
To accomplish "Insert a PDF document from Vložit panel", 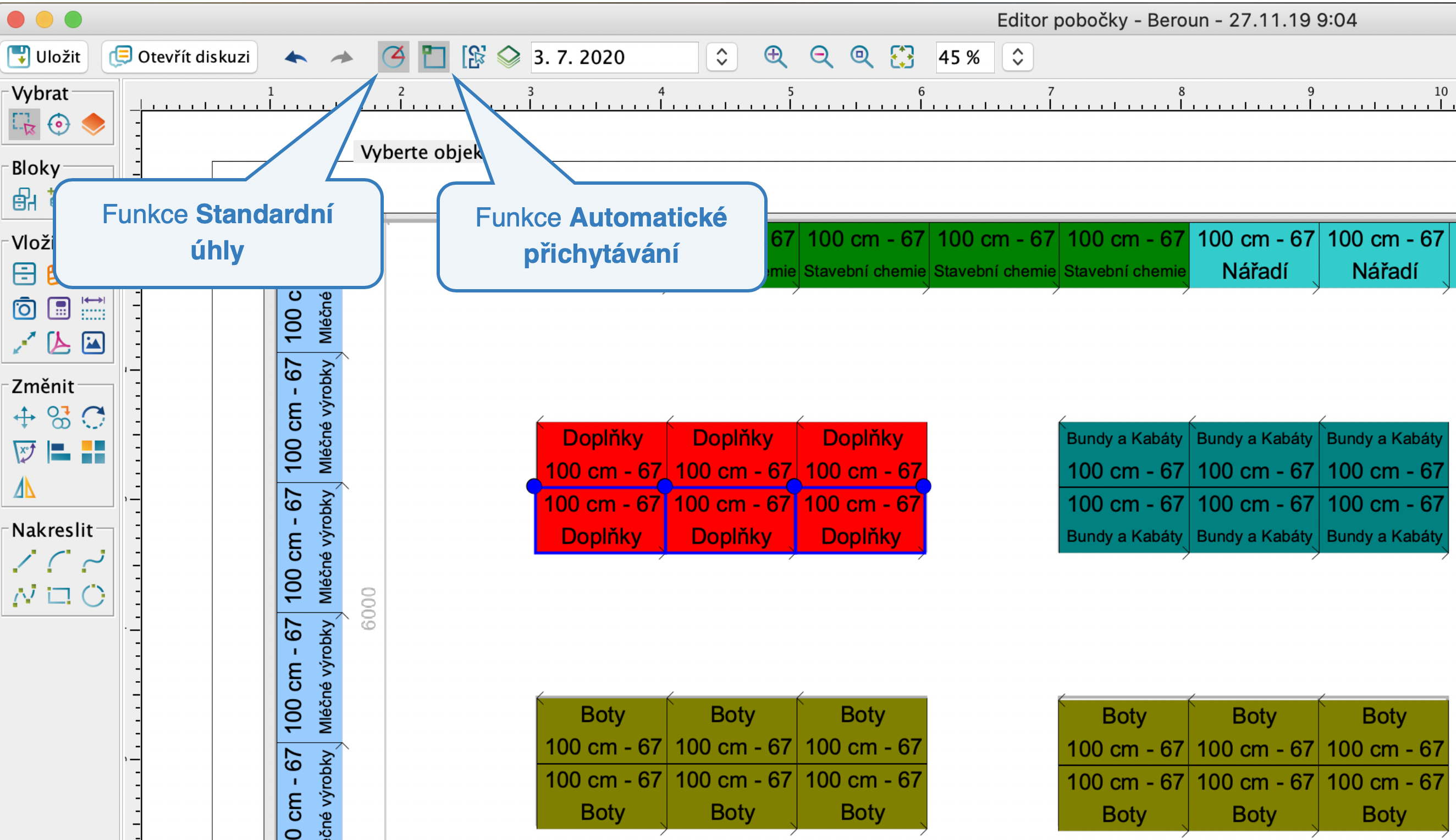I will tap(59, 342).
